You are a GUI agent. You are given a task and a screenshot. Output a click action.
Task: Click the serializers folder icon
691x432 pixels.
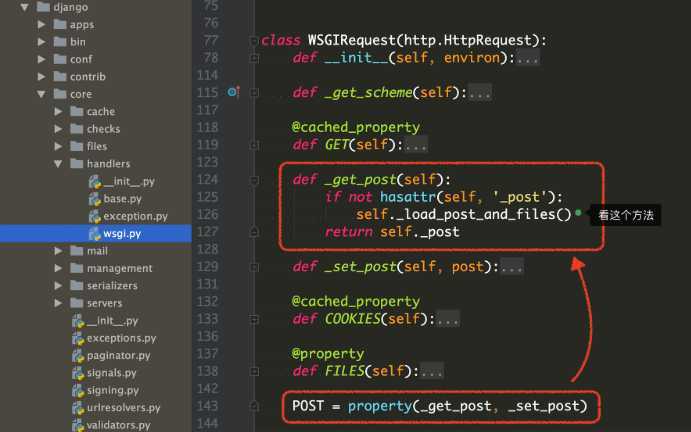(77, 286)
